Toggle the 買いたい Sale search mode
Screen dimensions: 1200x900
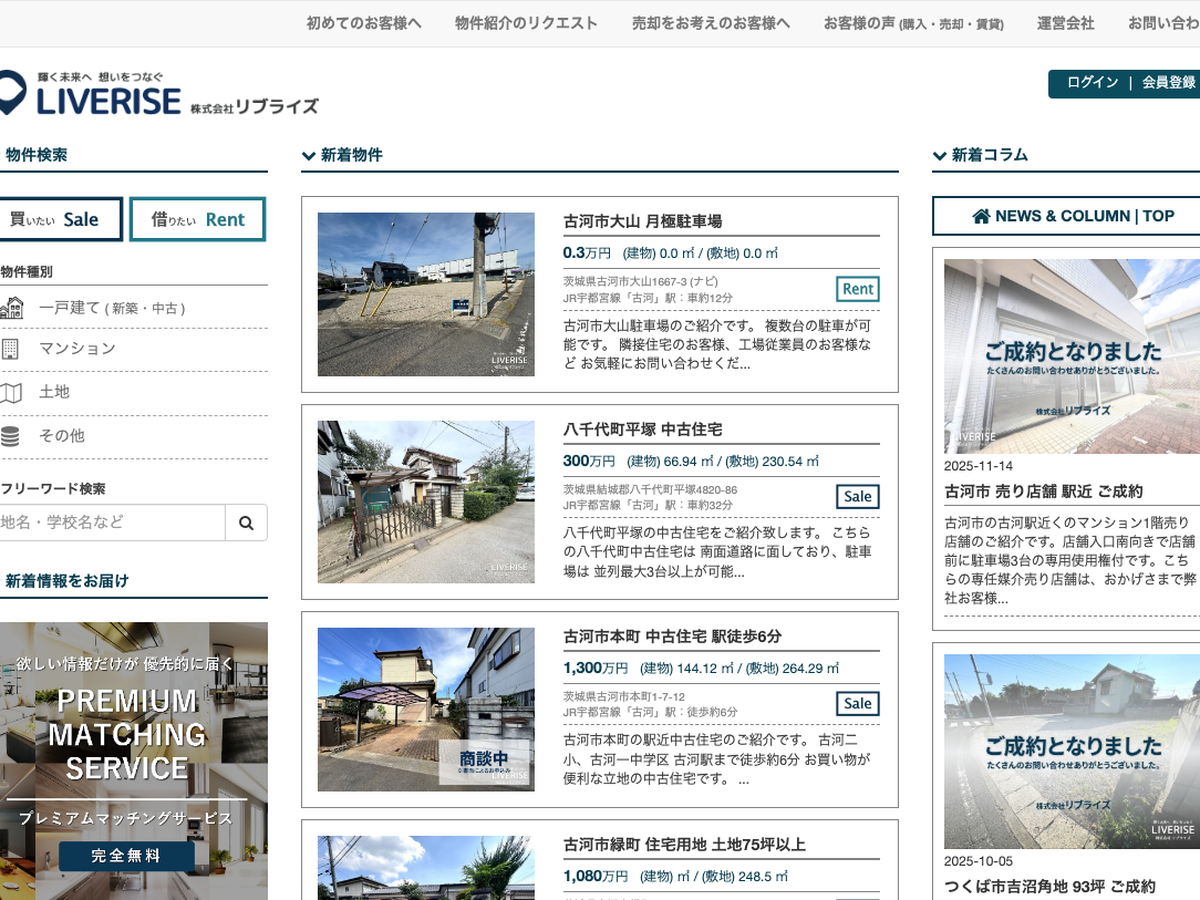[60, 220]
